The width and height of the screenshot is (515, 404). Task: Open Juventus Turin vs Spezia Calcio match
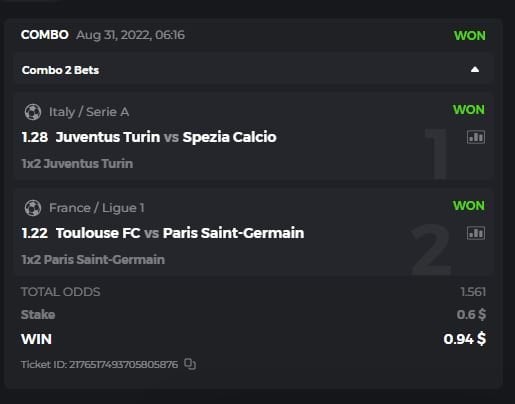[x=166, y=137]
